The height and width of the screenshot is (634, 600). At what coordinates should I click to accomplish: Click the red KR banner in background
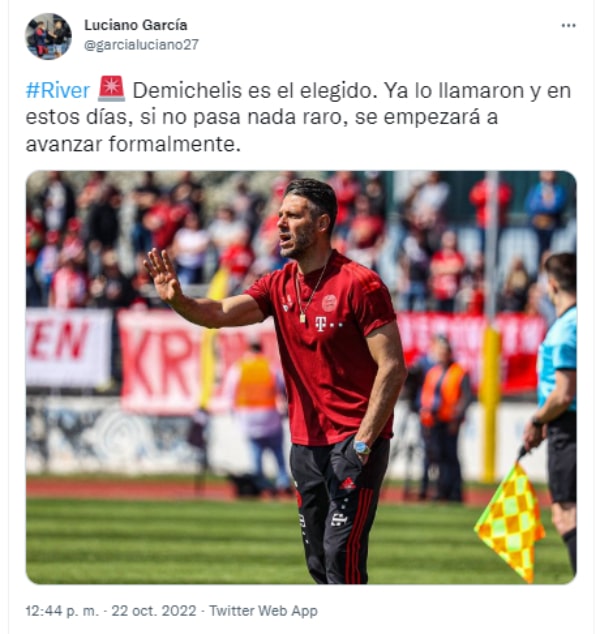(162, 362)
